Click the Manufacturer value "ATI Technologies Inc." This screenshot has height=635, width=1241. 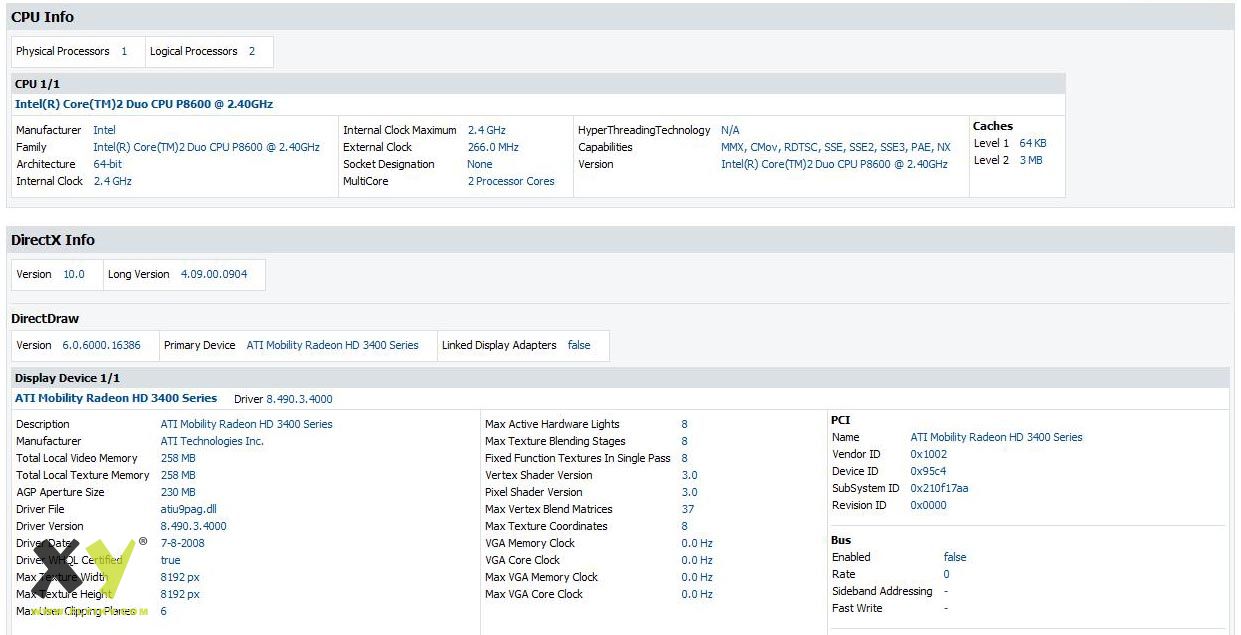212,441
